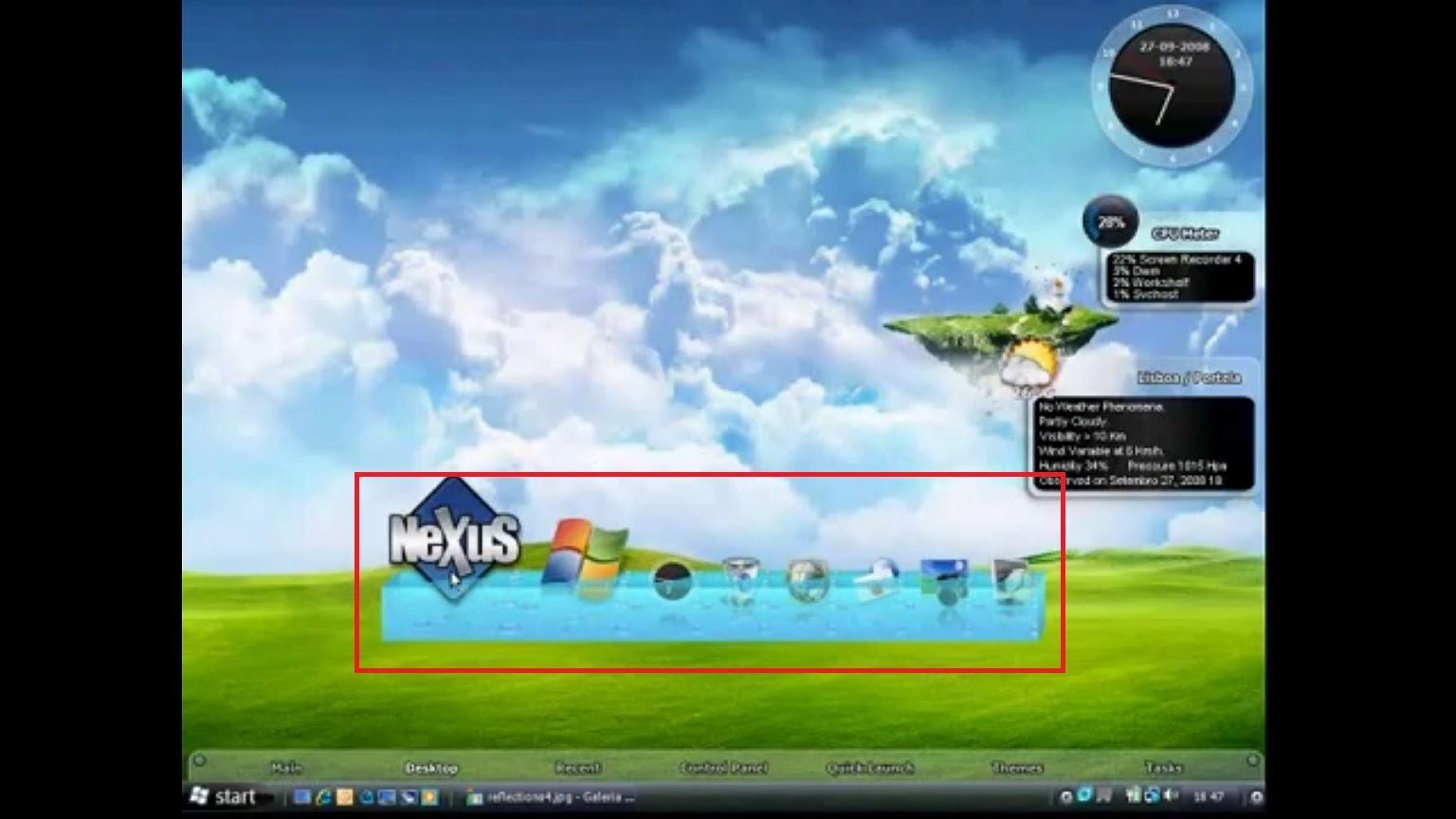The width and height of the screenshot is (1456, 819).
Task: Click the orange quick launch icon
Action: point(345,797)
